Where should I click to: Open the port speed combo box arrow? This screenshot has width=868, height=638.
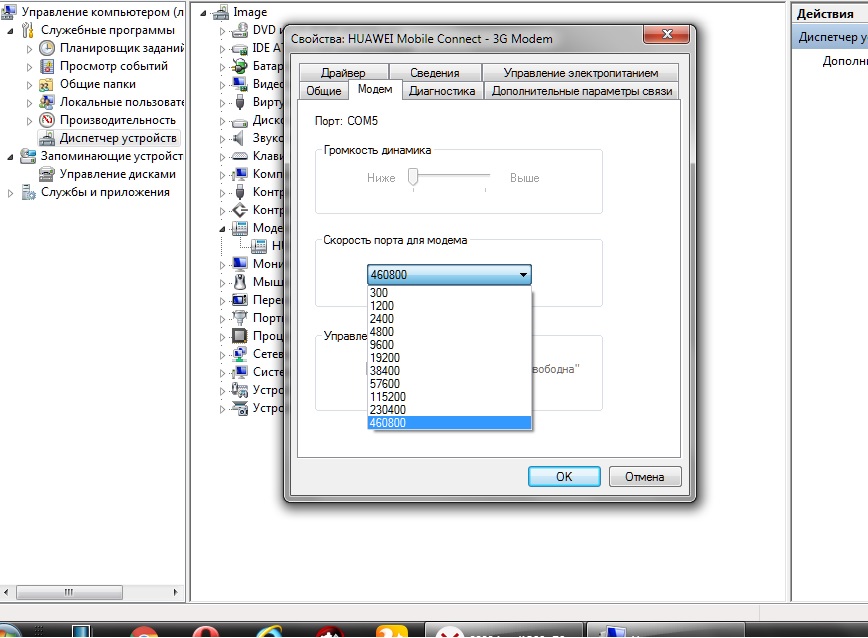coord(523,274)
